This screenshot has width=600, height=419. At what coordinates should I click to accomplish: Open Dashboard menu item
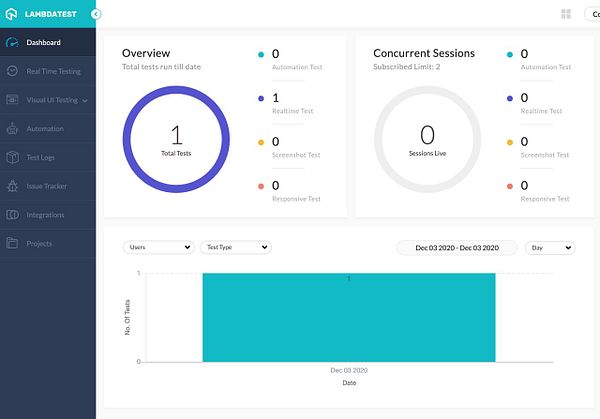click(48, 42)
